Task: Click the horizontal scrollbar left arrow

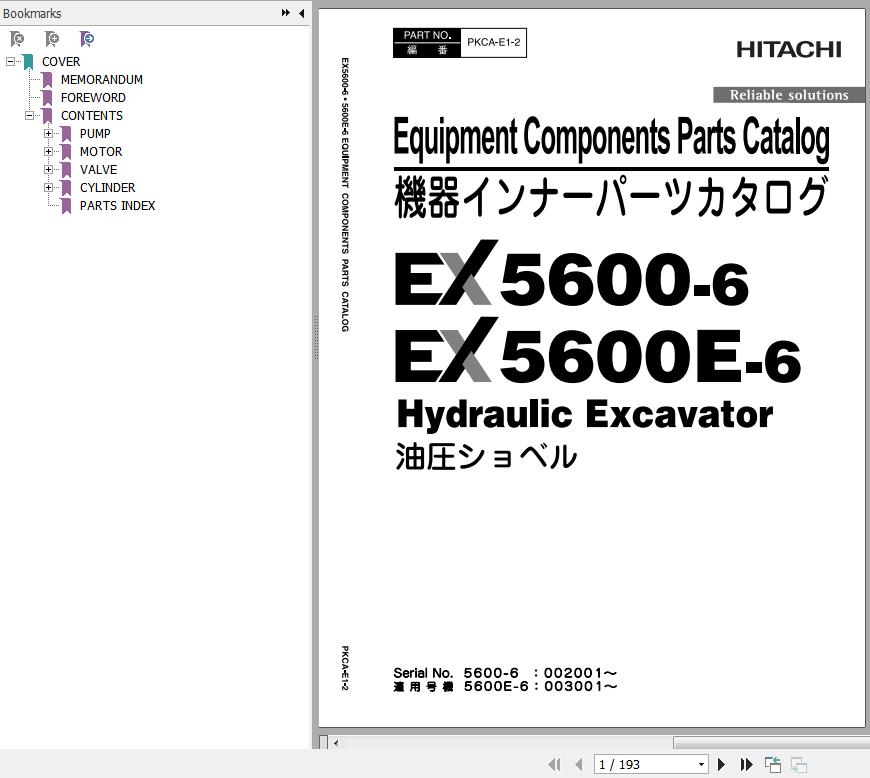Action: 336,742
